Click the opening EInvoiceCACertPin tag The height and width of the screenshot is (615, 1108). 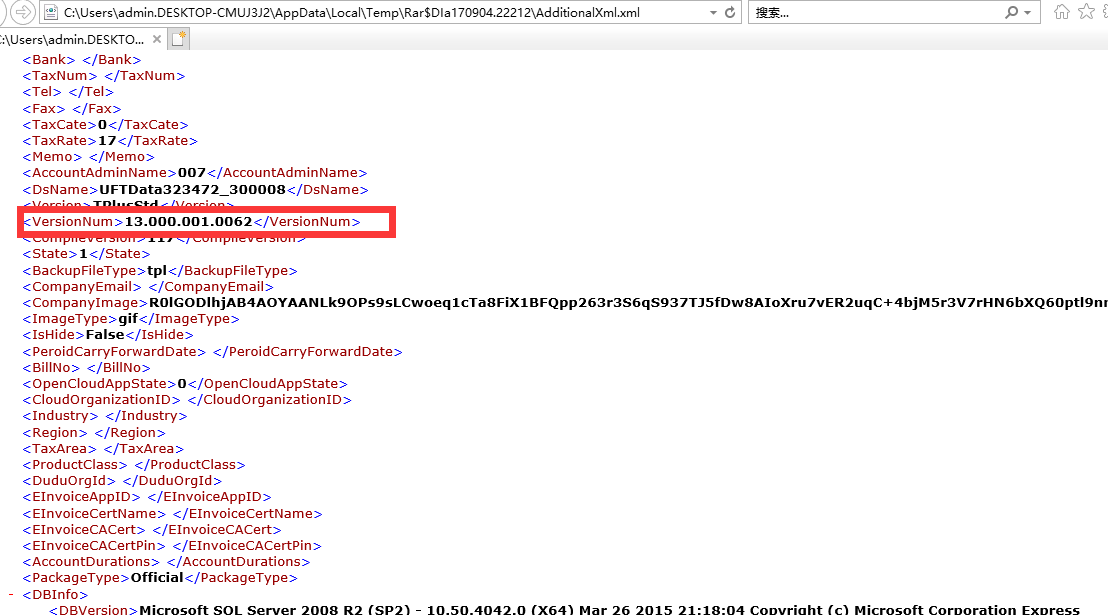tap(95, 546)
